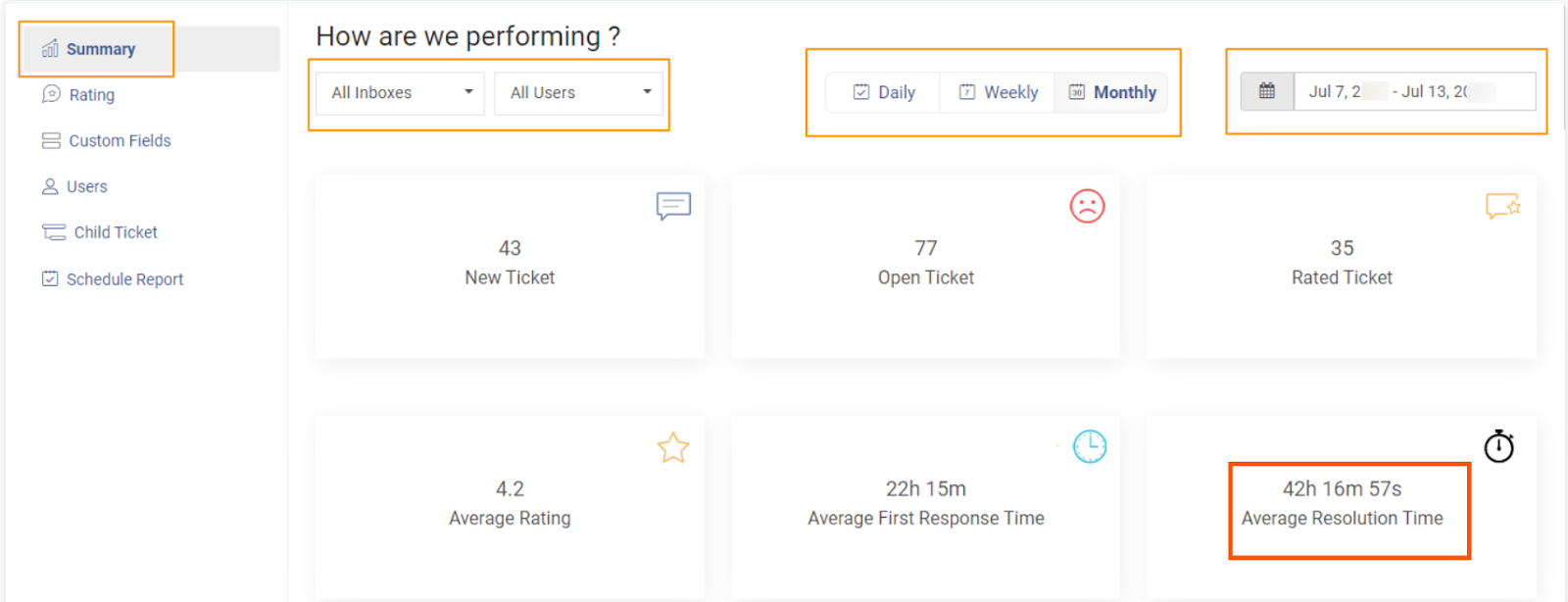Image resolution: width=1568 pixels, height=602 pixels.
Task: Click the sad face icon on Open Ticket card
Action: (x=1087, y=206)
